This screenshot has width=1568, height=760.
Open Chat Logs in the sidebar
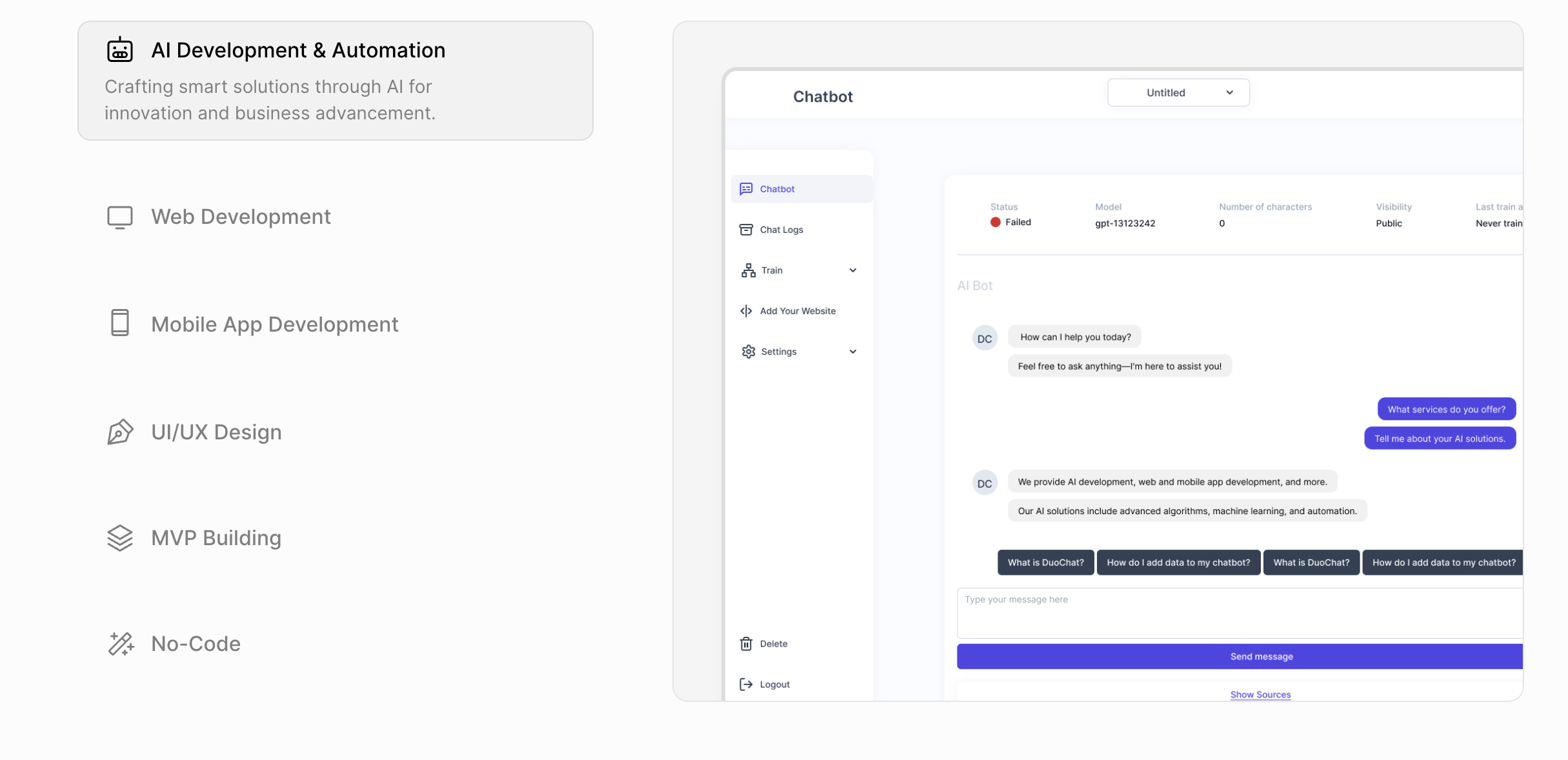point(781,230)
